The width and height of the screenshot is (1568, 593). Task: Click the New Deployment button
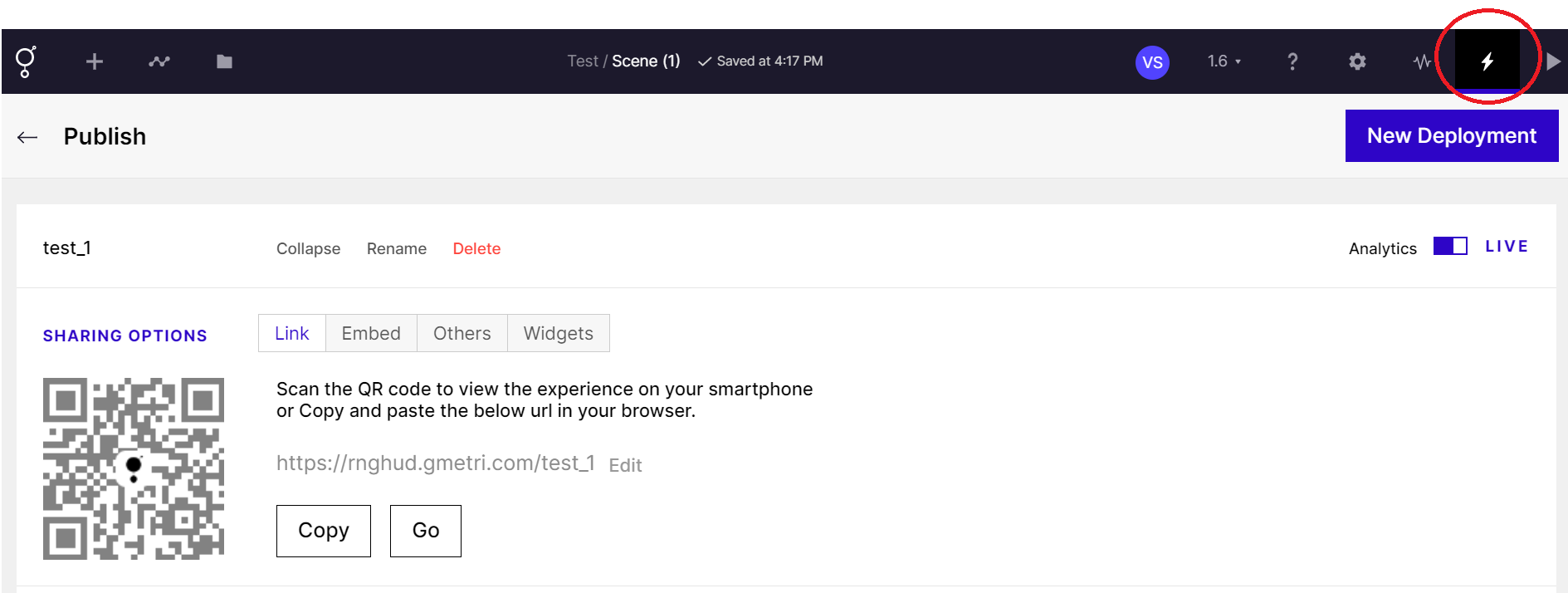click(x=1451, y=135)
